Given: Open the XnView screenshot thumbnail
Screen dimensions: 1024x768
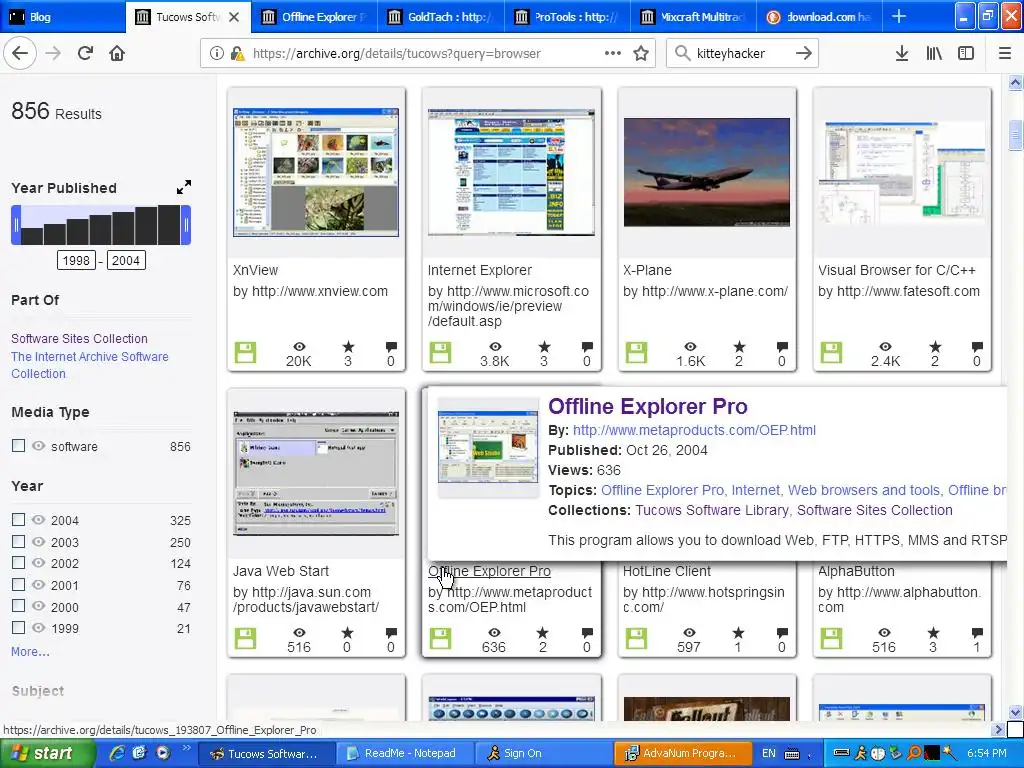Looking at the screenshot, I should pos(316,172).
